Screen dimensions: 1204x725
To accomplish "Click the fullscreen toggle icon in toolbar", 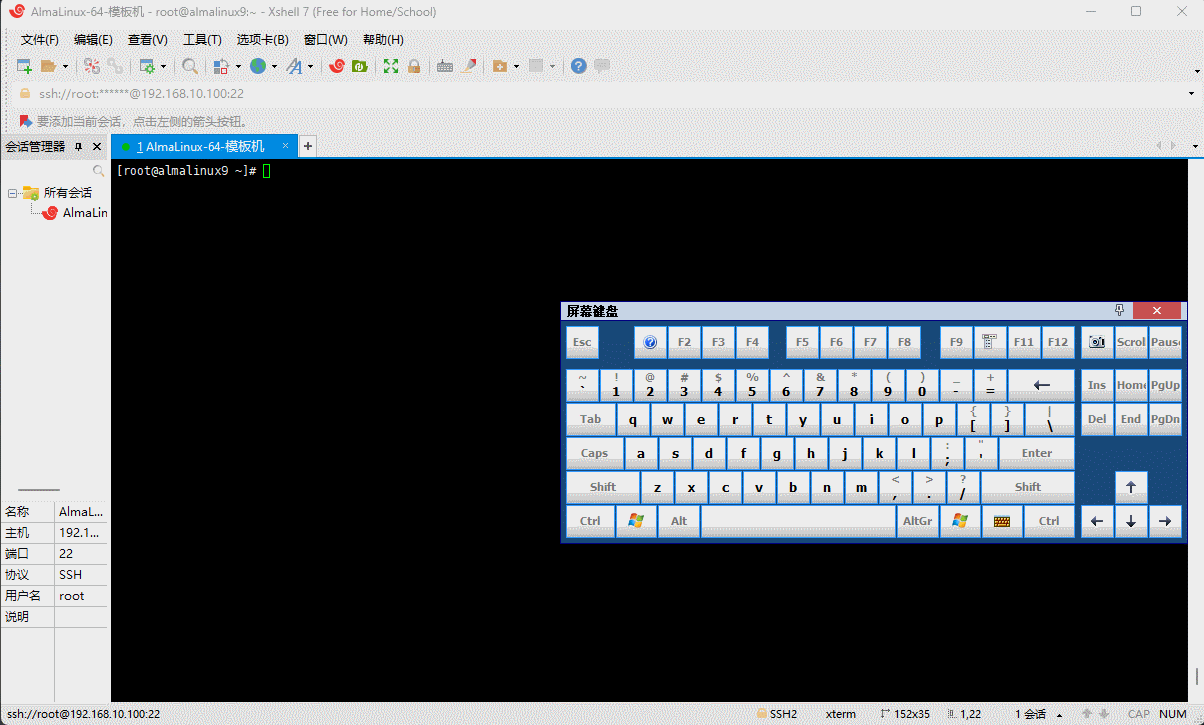I will pos(391,66).
